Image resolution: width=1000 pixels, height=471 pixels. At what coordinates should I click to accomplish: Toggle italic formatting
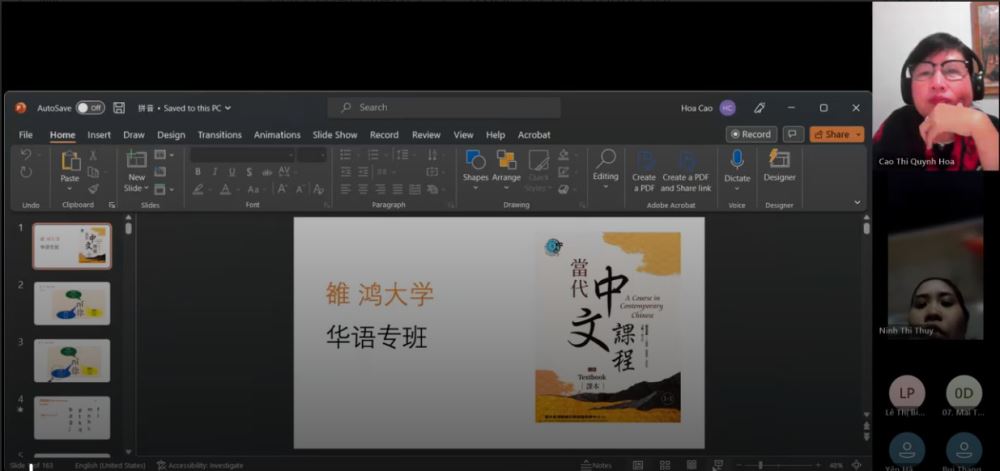pyautogui.click(x=214, y=172)
